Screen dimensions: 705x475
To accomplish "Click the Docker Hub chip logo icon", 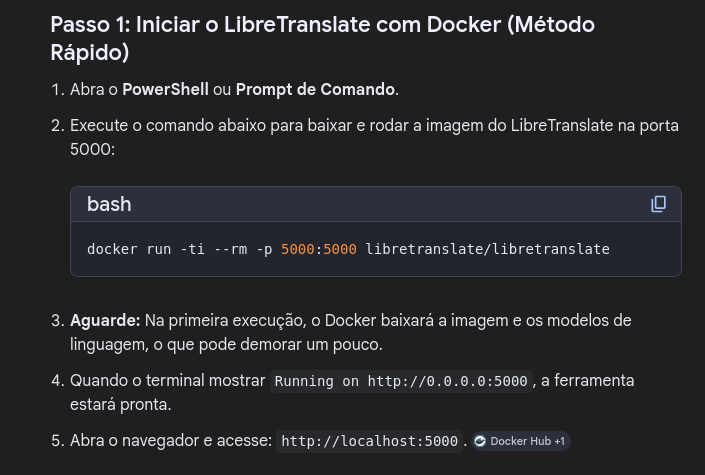I will (481, 441).
